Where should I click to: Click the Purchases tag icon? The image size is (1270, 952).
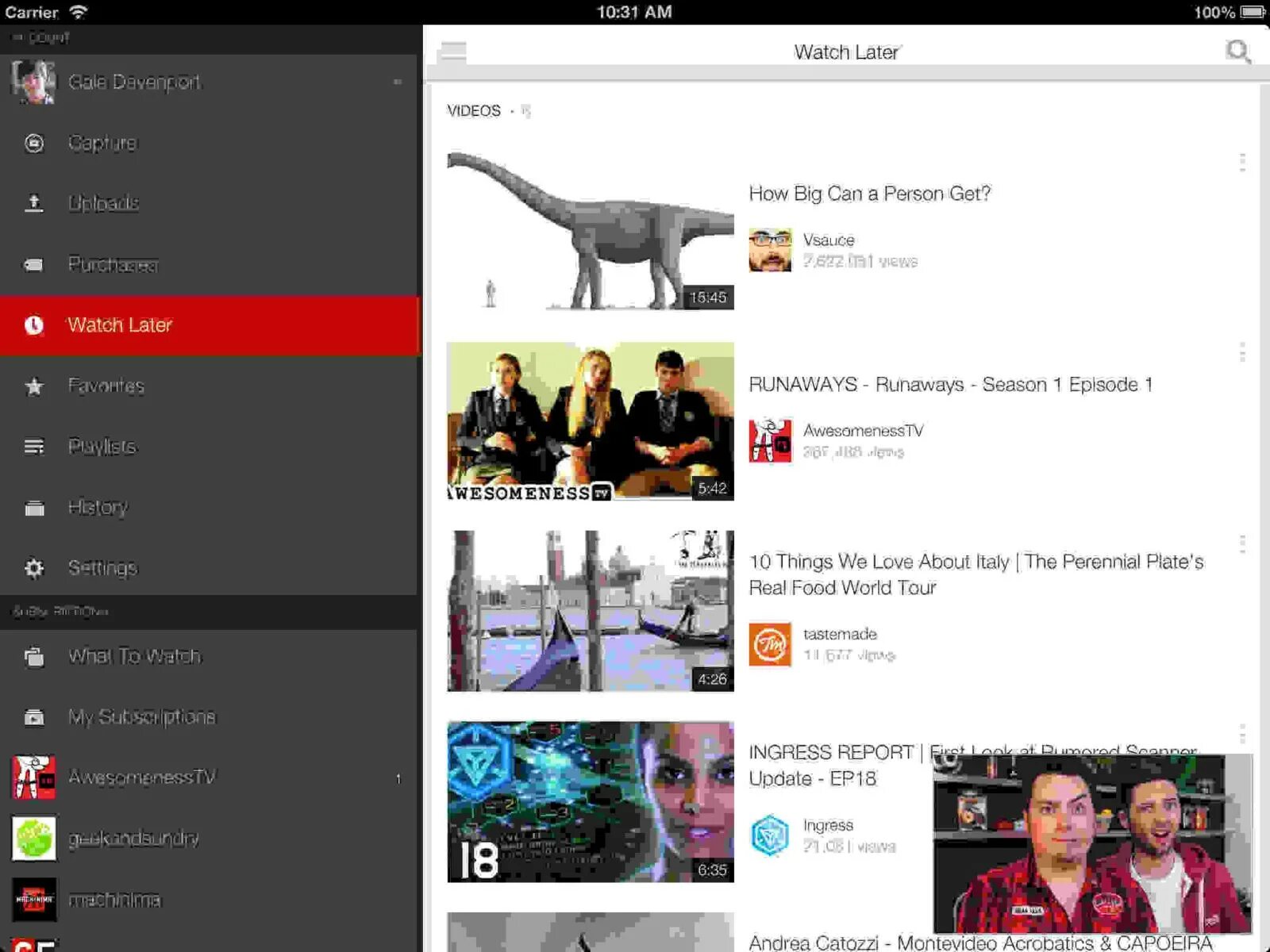click(34, 264)
